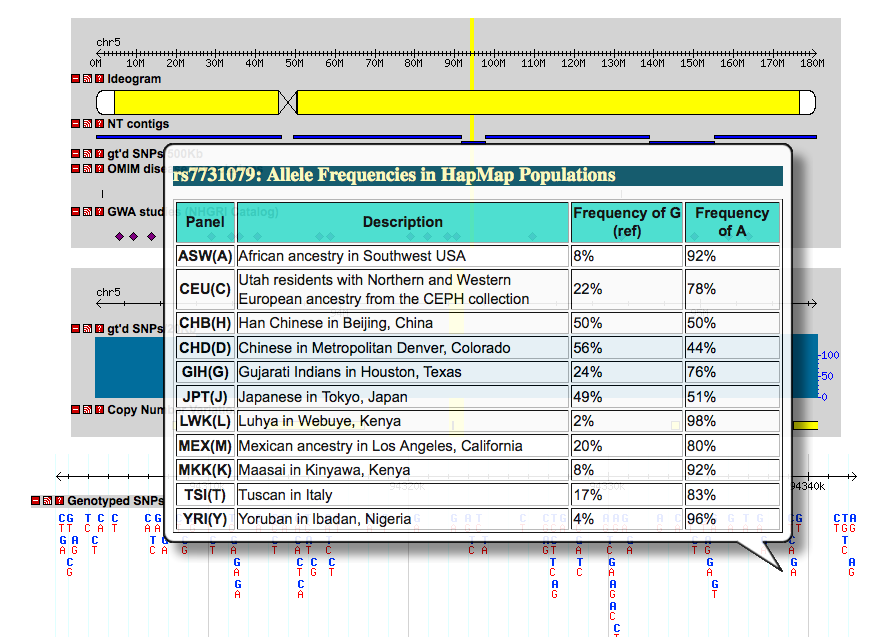Select the LWK(L) panel cell
The width and height of the screenshot is (879, 637).
[205, 421]
